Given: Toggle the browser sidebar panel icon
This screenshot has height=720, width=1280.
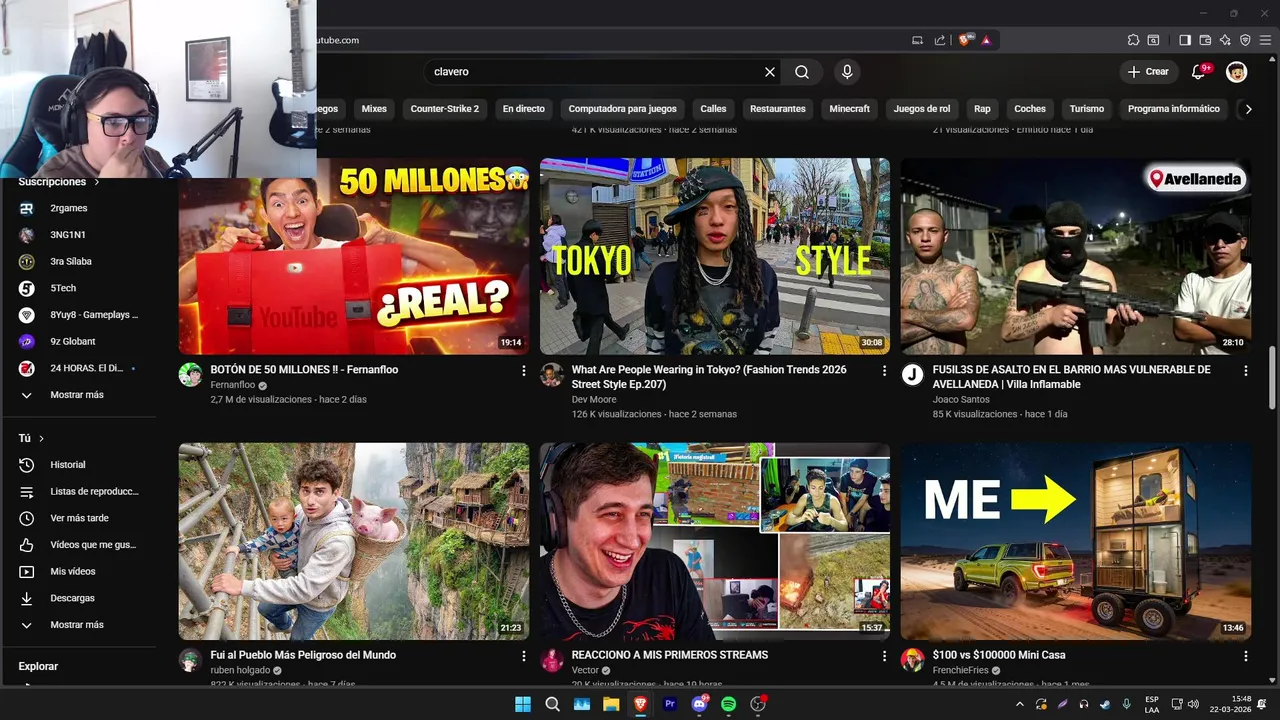Looking at the screenshot, I should pos(1185,40).
